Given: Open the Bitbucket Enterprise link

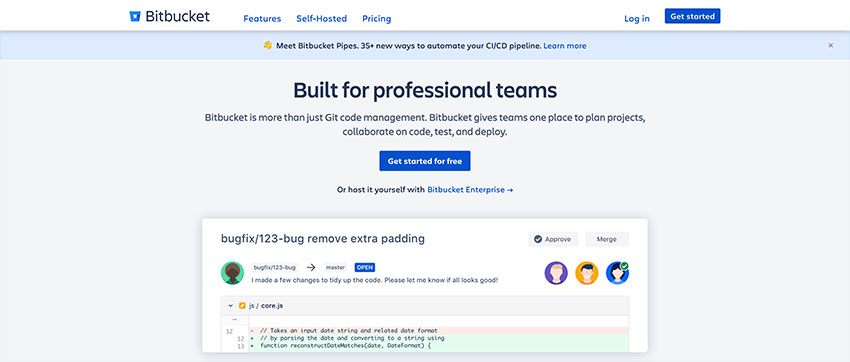Looking at the screenshot, I should (470, 190).
